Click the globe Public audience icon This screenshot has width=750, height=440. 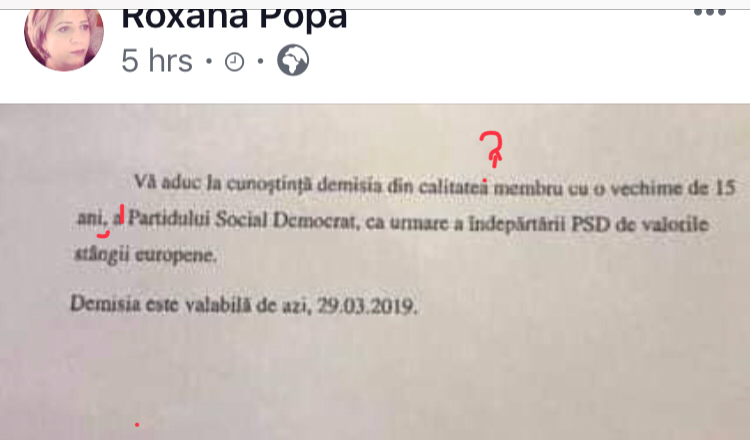click(293, 60)
